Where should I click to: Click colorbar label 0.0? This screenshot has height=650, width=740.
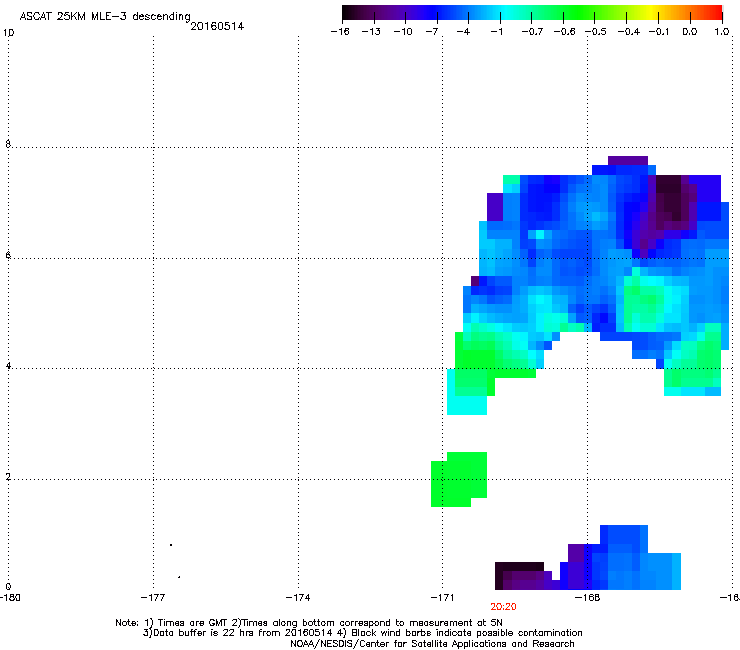[690, 32]
